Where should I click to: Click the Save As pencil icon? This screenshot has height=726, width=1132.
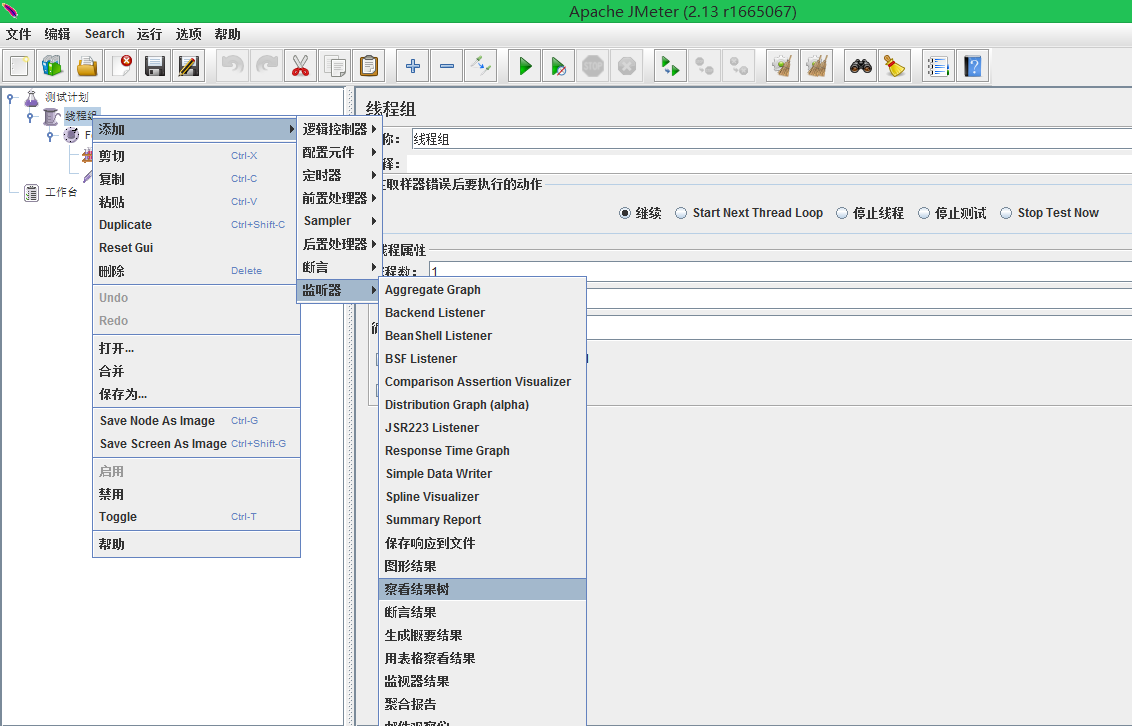click(188, 66)
